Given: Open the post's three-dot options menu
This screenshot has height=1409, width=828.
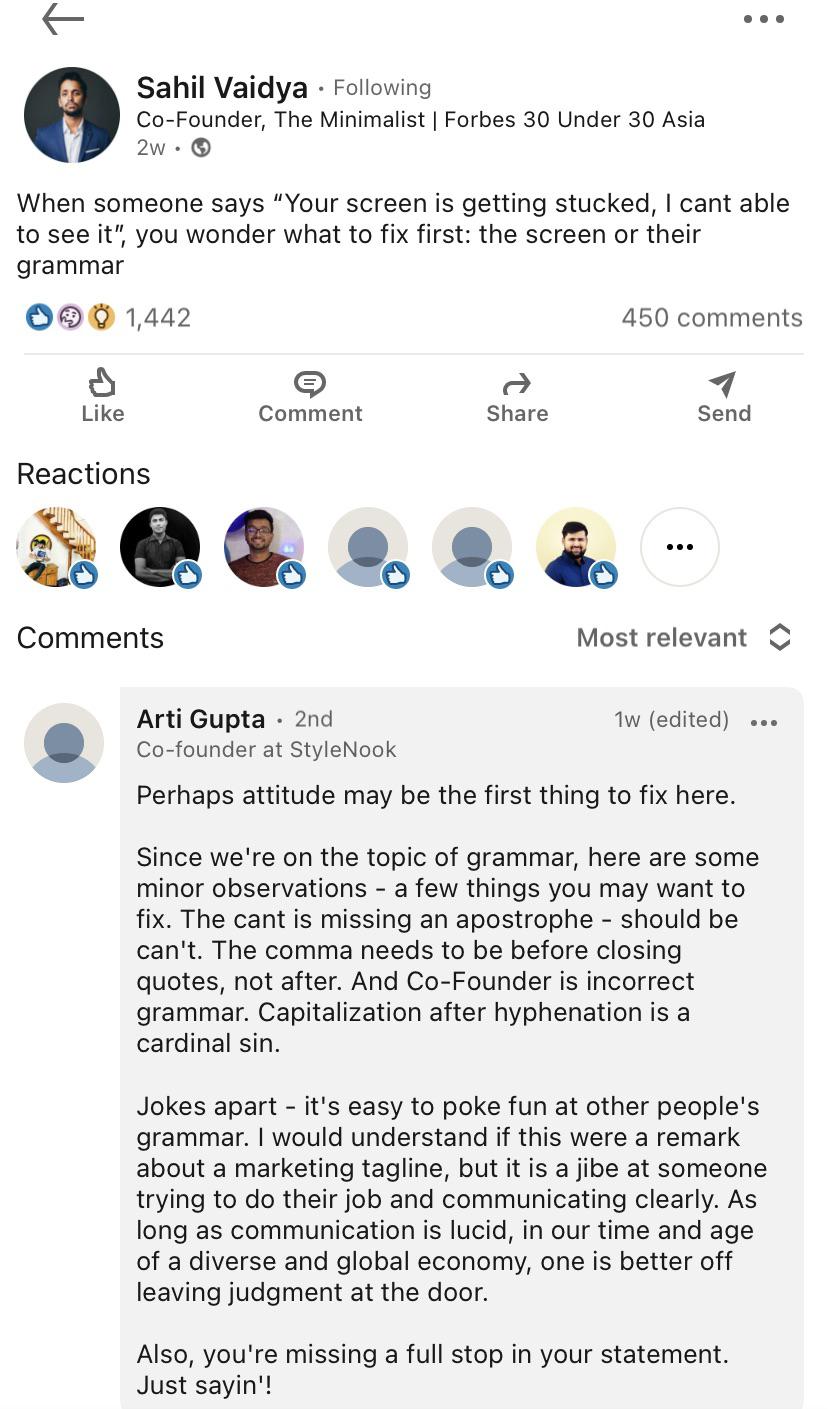Looking at the screenshot, I should click(x=763, y=19).
